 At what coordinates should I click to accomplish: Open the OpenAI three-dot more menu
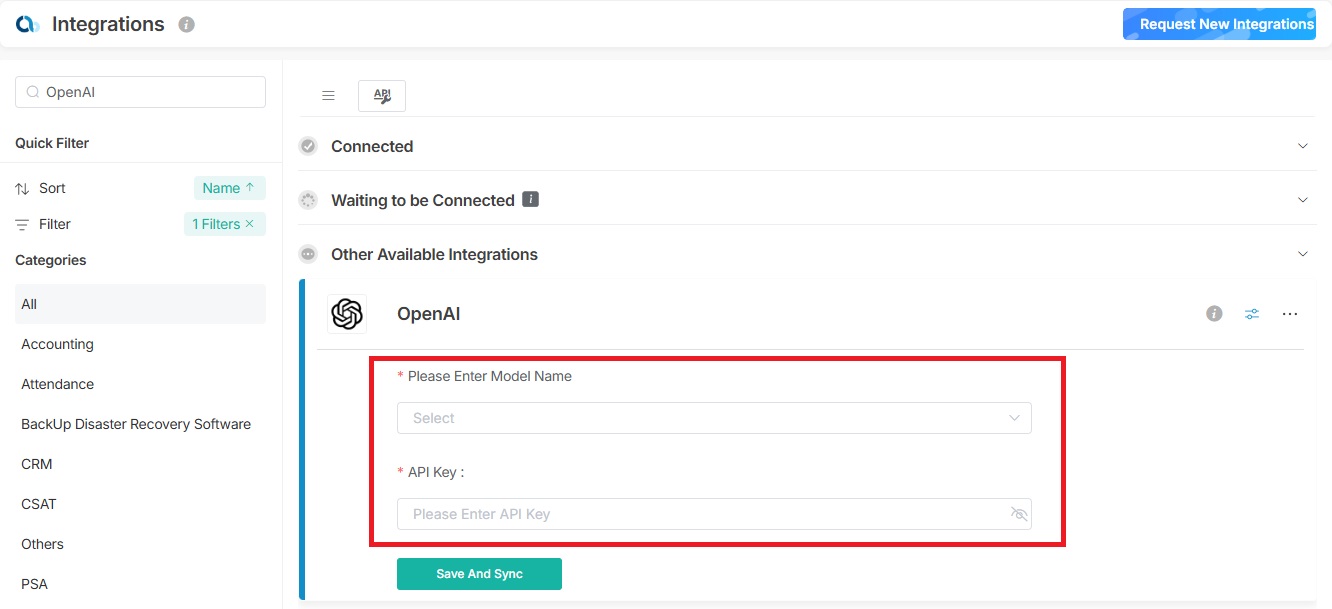point(1290,314)
